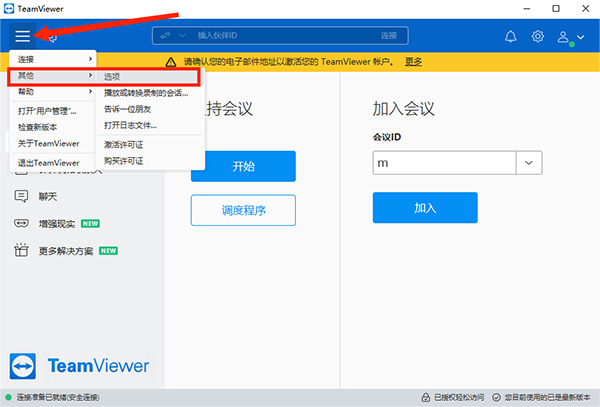
Task: Choose 激活许可证 menu entry
Action: coord(150,145)
